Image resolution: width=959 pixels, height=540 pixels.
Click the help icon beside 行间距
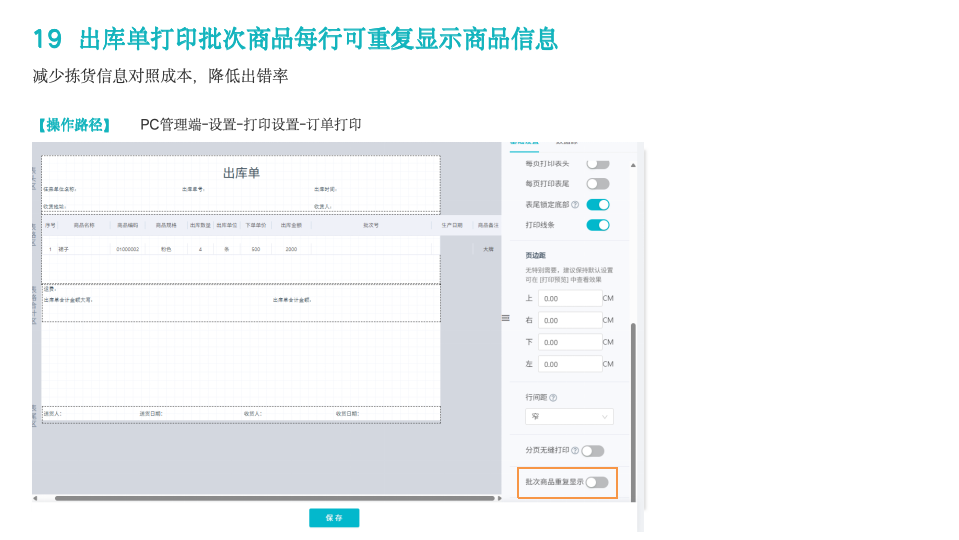(x=553, y=398)
